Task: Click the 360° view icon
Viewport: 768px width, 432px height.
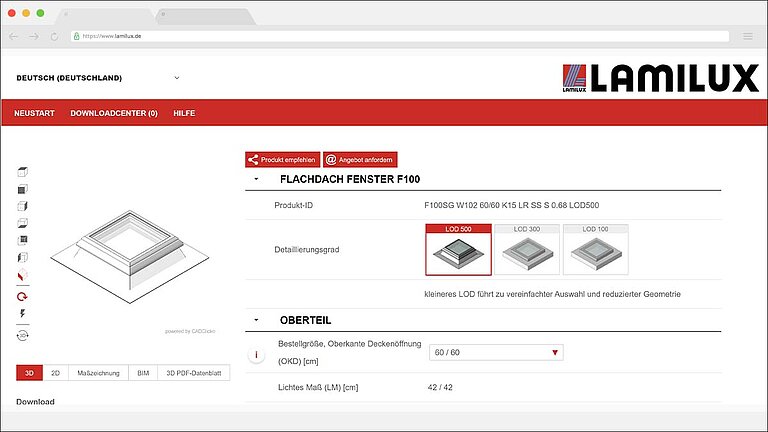Action: pyautogui.click(x=23, y=335)
